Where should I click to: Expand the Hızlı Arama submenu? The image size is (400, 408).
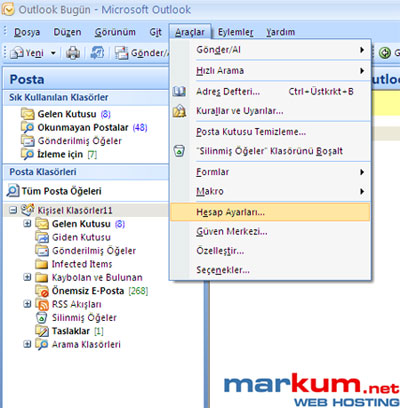[270, 71]
